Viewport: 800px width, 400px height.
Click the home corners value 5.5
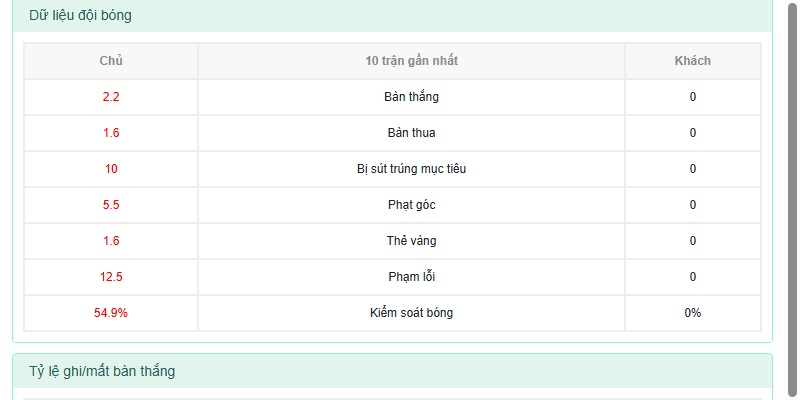pyautogui.click(x=111, y=205)
